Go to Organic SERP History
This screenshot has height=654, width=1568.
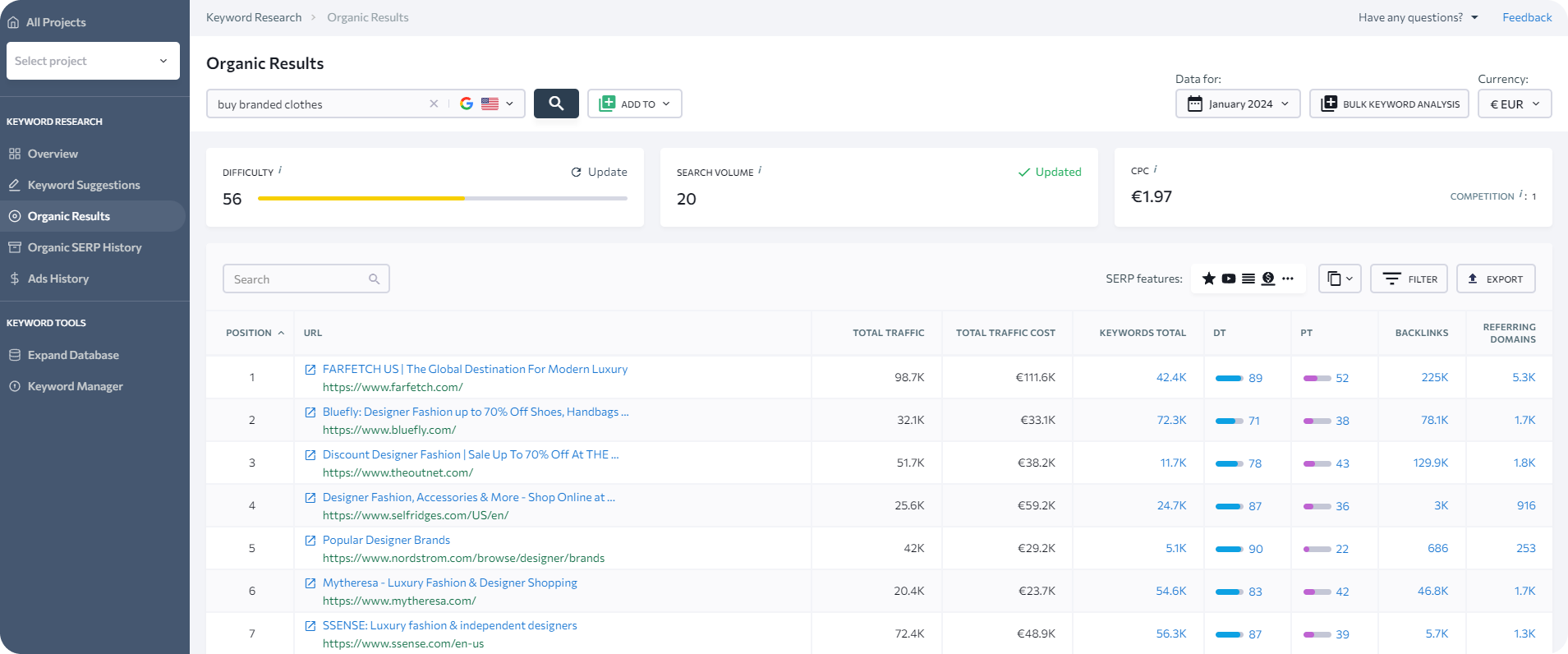click(x=85, y=247)
